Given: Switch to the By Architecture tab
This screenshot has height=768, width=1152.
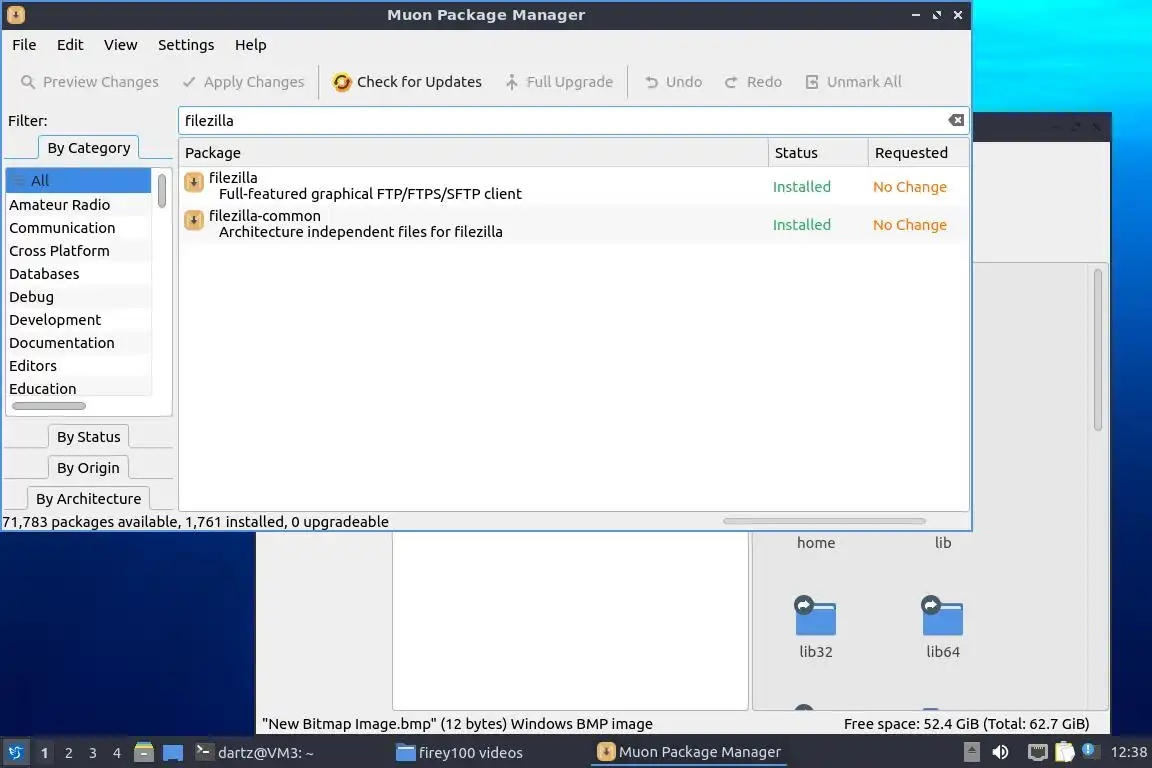Looking at the screenshot, I should tap(88, 499).
